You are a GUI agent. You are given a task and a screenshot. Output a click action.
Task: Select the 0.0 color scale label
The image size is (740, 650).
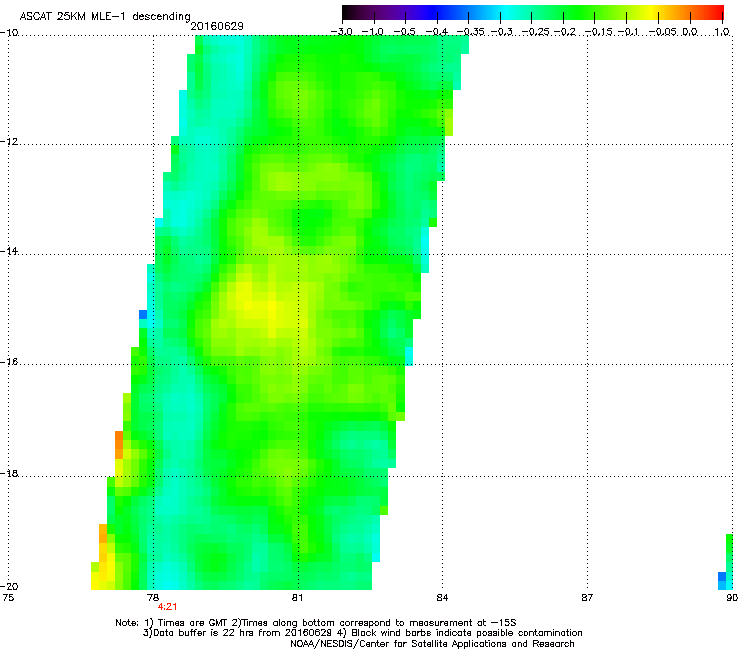690,32
